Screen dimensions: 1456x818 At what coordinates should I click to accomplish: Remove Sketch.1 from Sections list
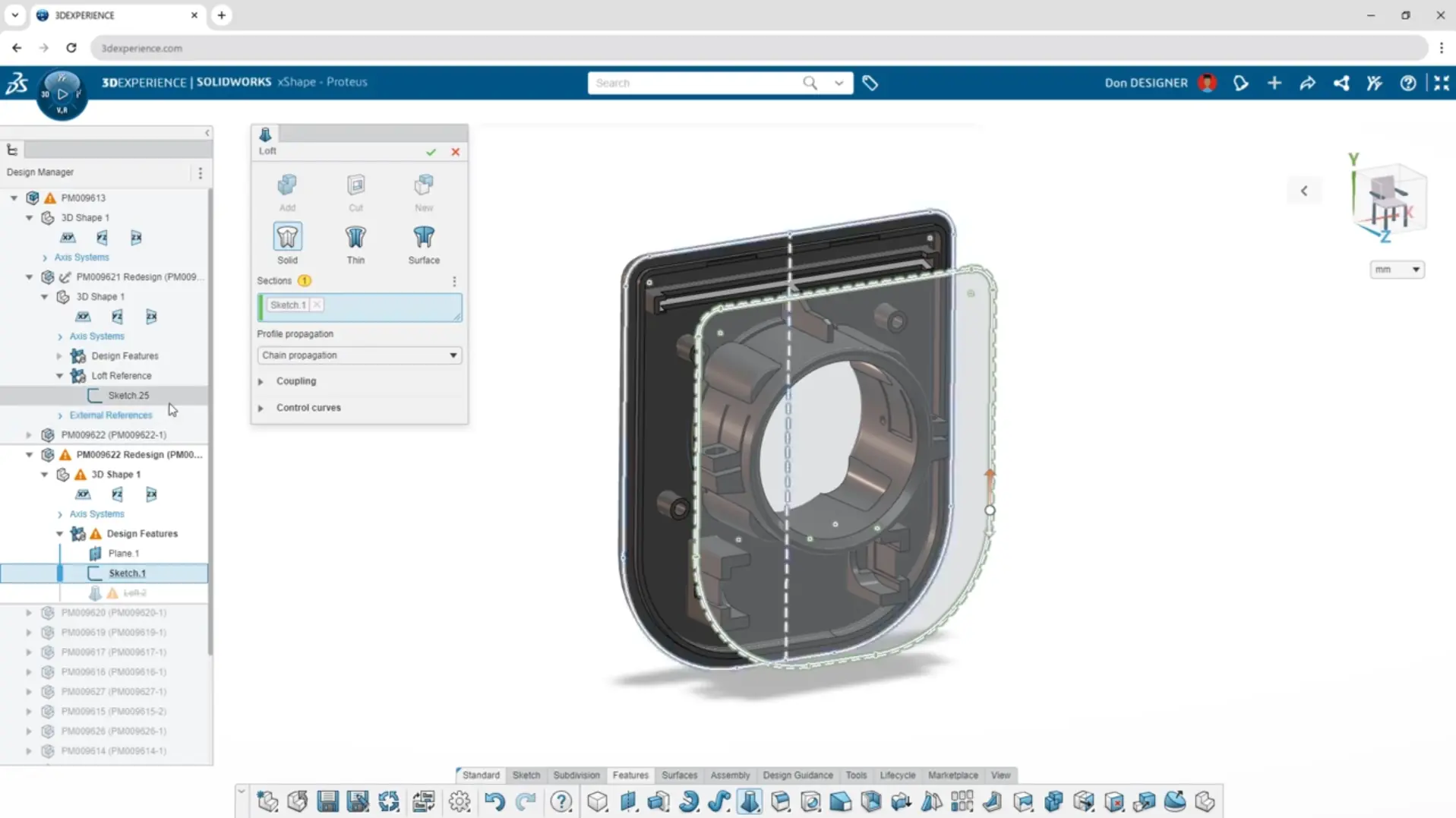pyautogui.click(x=317, y=305)
